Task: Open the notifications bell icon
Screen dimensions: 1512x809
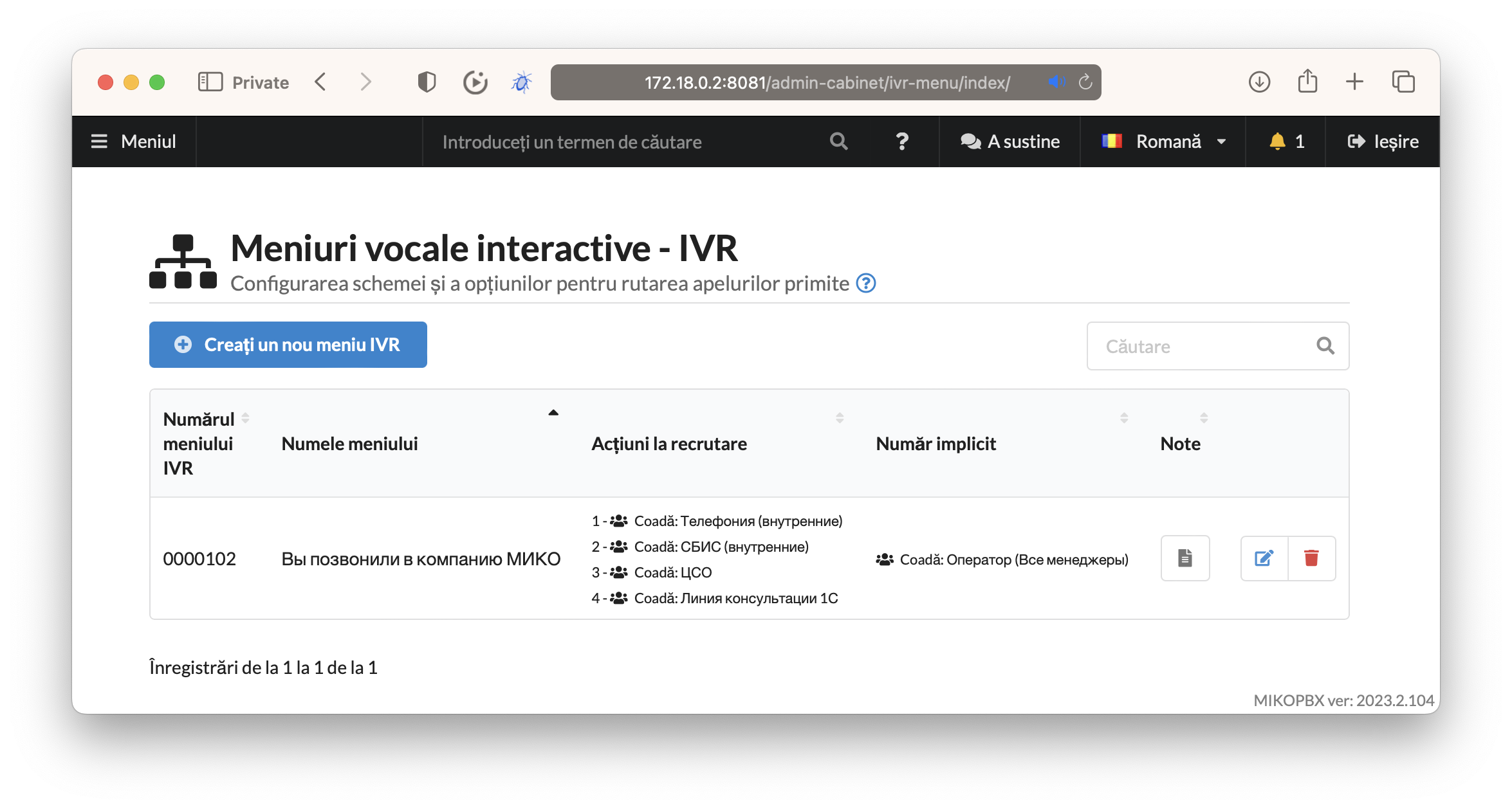Action: point(1277,141)
